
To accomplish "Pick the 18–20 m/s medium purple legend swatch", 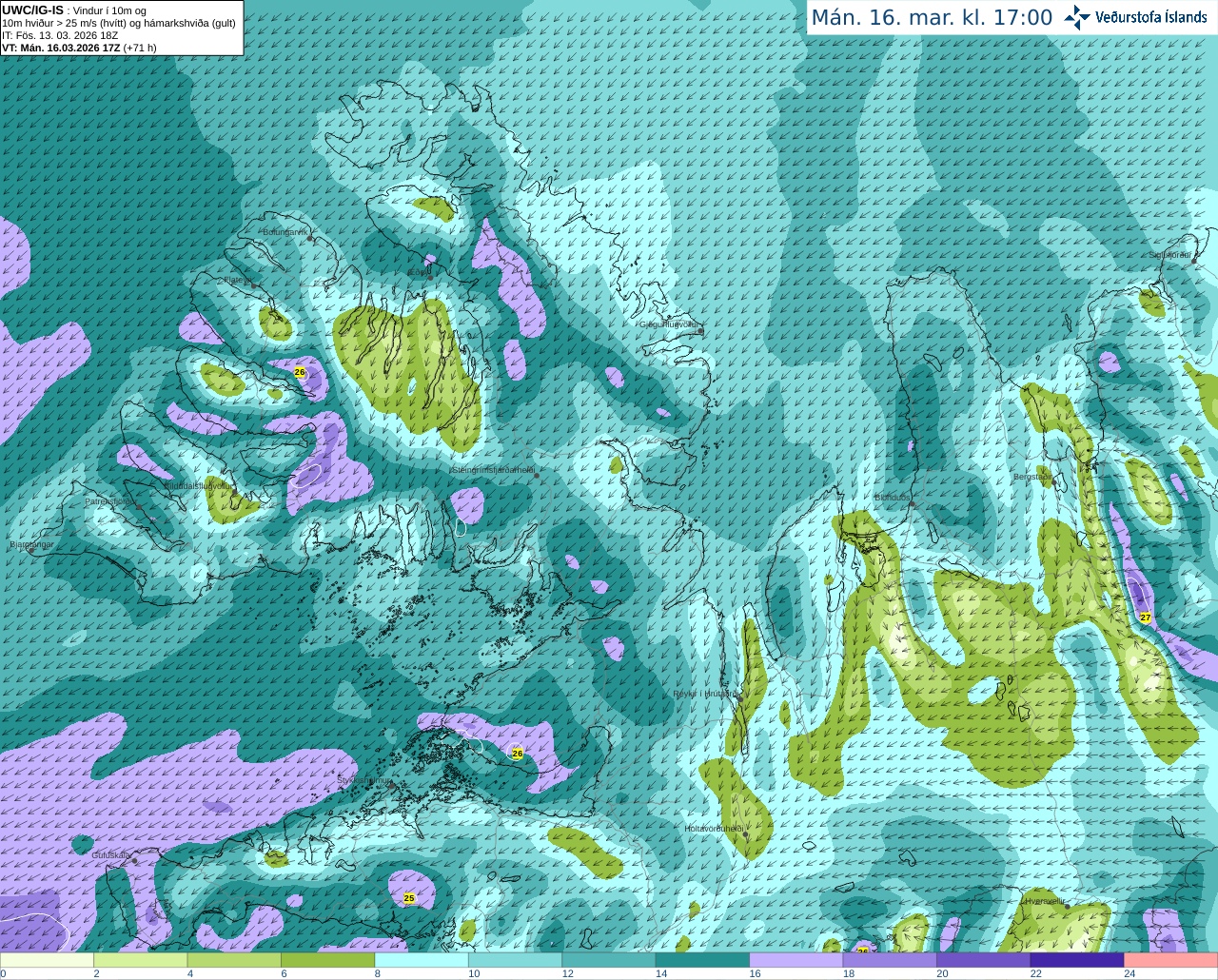I will [890, 960].
